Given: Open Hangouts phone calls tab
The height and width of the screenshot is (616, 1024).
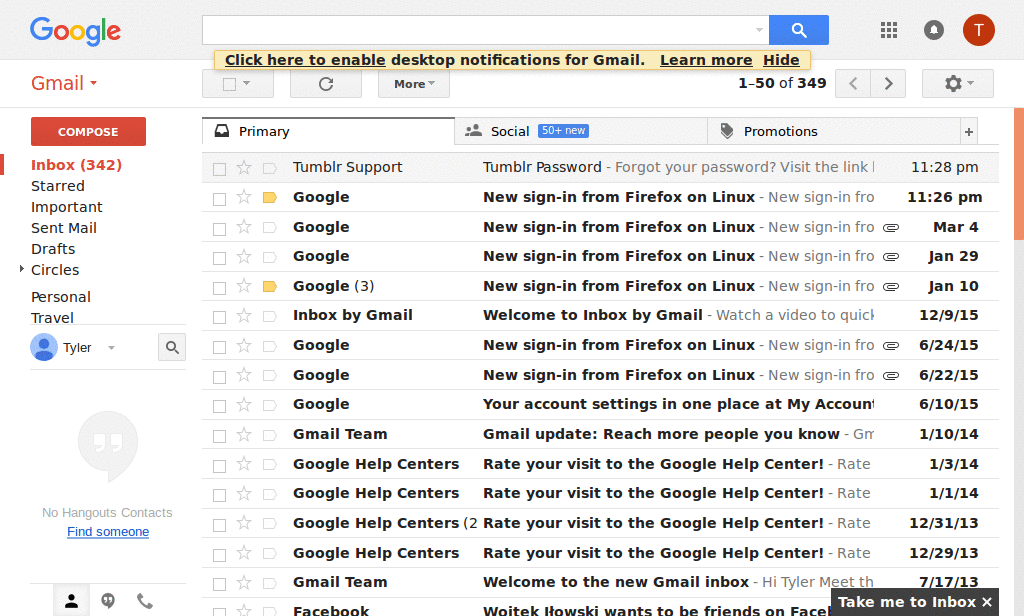Looking at the screenshot, I should pos(145,601).
